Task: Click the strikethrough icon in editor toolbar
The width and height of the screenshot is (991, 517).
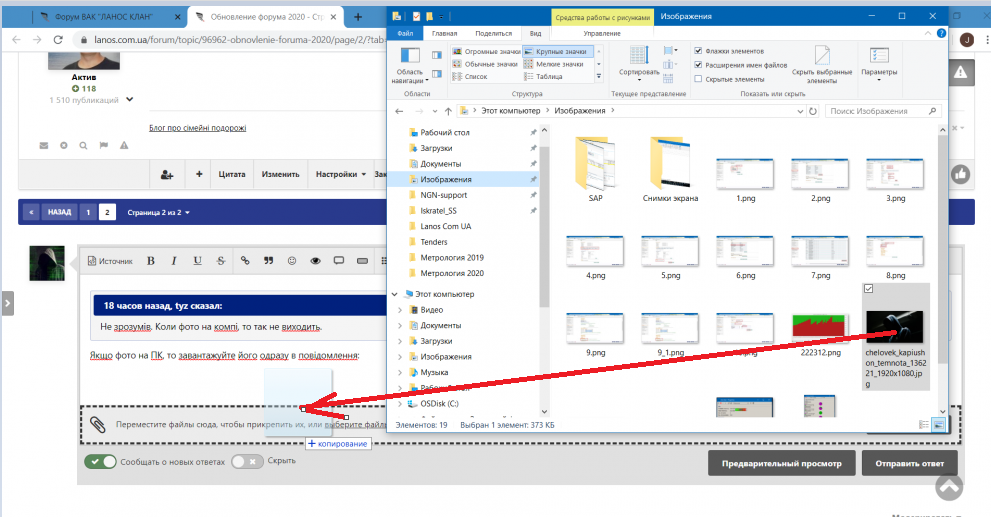Action: [221, 261]
